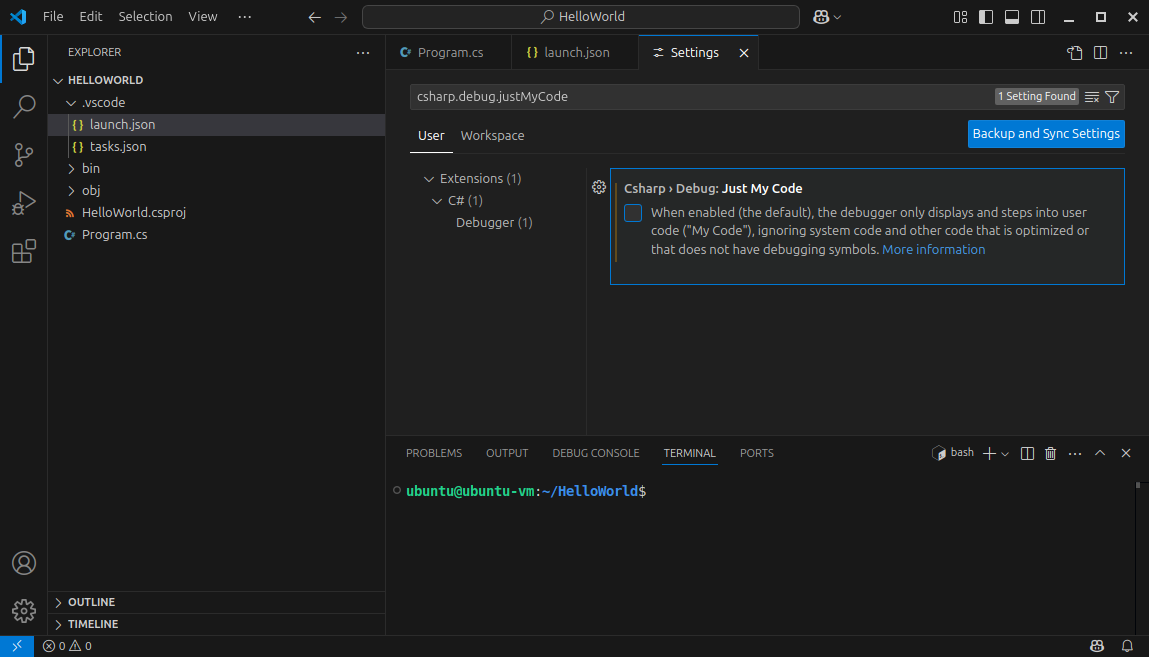Image resolution: width=1149 pixels, height=657 pixels.
Task: Open the Manage gear menu
Action: point(23,611)
